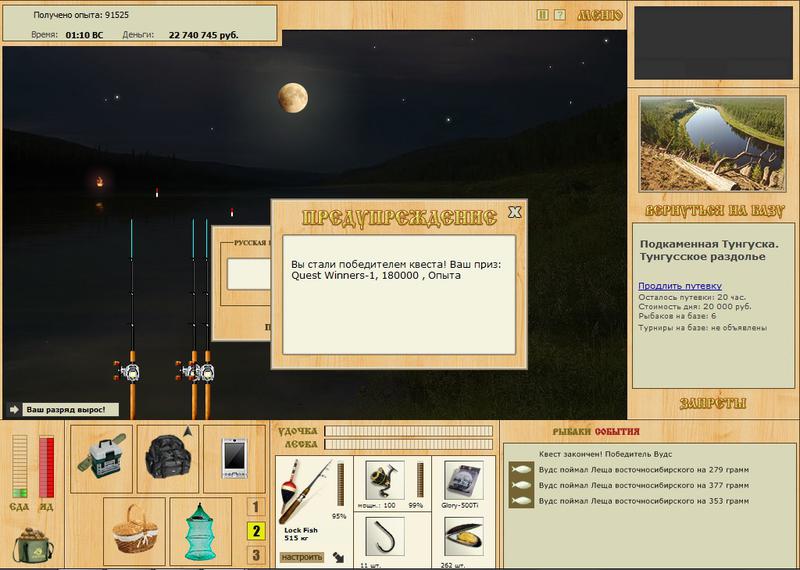Open the PDA phone device
Image resolution: width=800 pixels, height=570 pixels.
234,455
